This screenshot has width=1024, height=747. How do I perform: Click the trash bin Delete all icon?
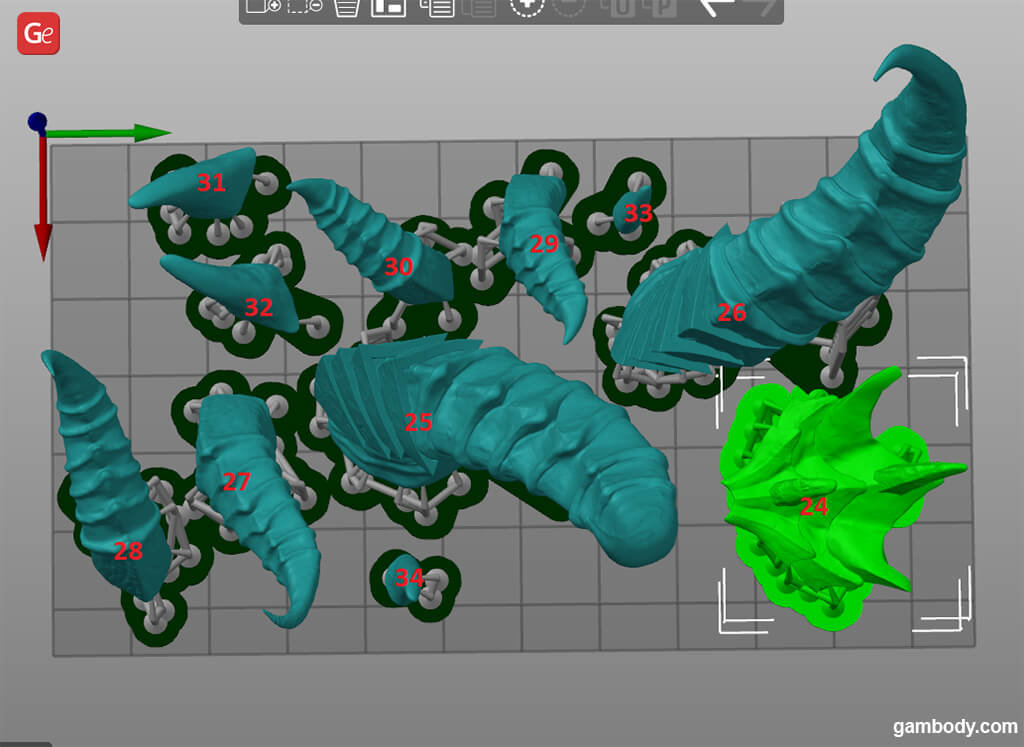[x=346, y=7]
